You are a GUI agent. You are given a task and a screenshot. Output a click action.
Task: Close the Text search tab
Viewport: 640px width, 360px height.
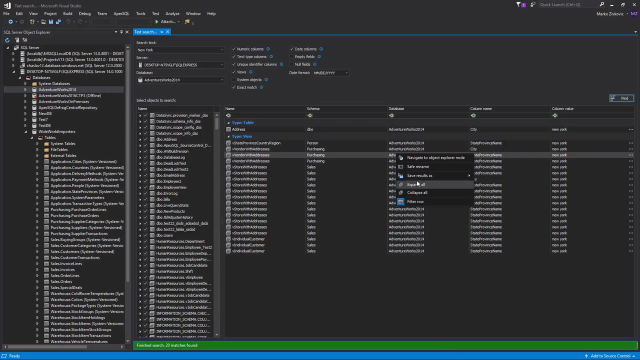(x=167, y=32)
